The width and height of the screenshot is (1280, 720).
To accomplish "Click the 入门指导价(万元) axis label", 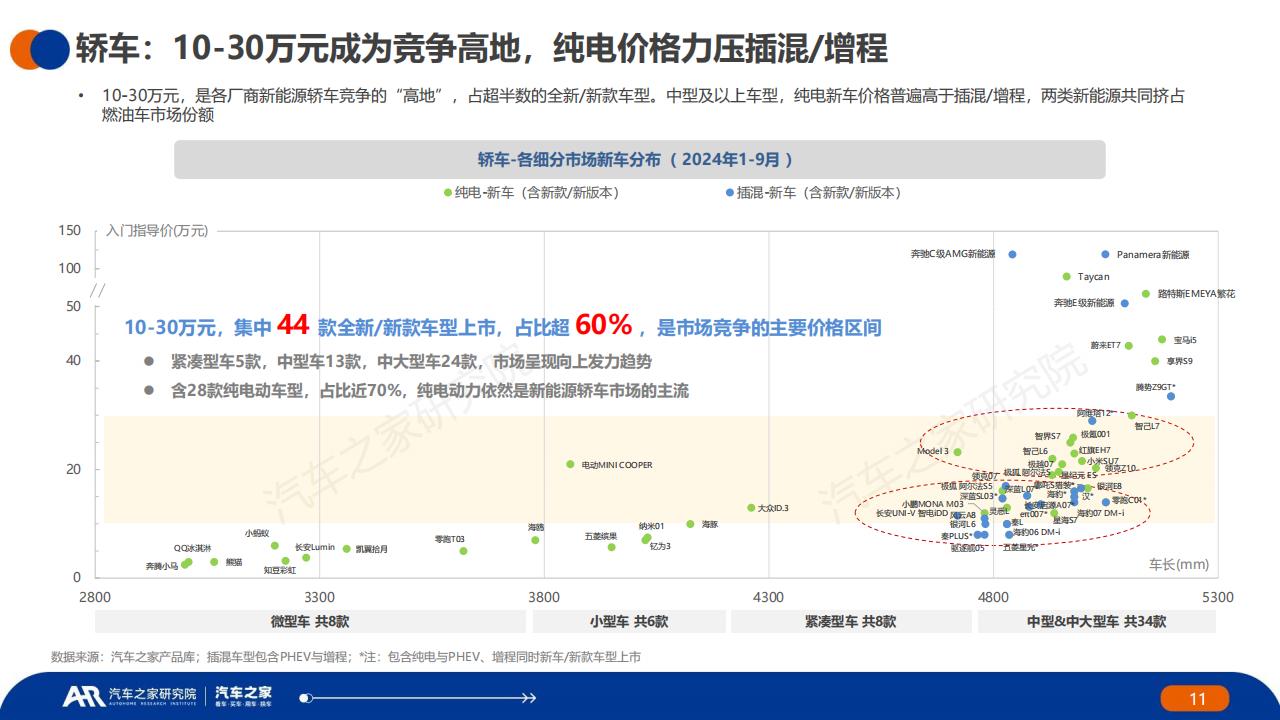I will pos(157,231).
